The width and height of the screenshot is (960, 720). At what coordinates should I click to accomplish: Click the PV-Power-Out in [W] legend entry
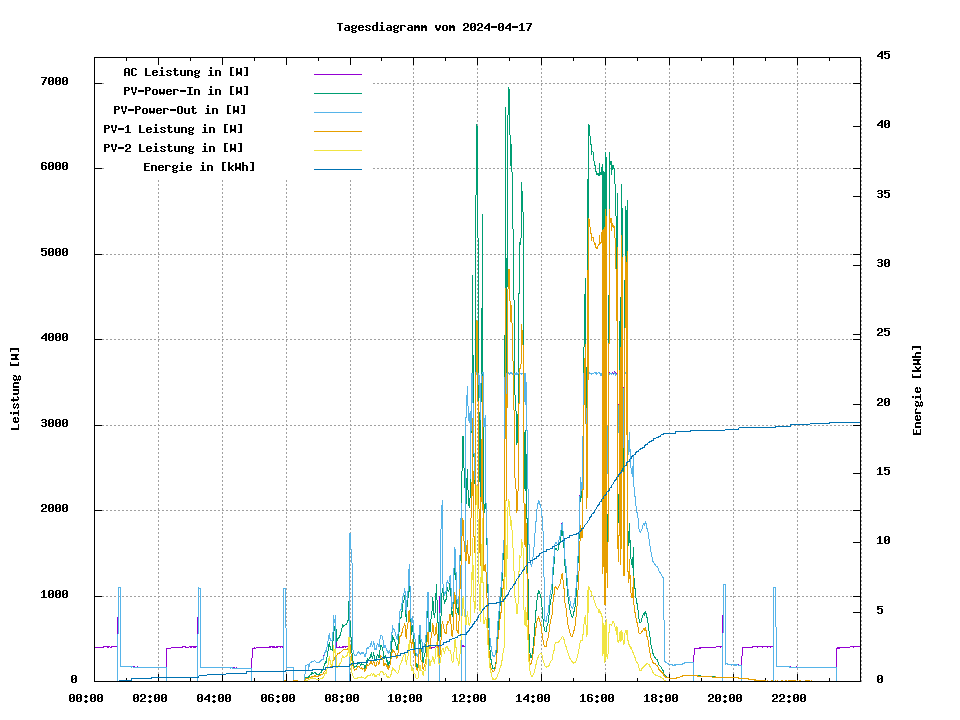click(x=179, y=111)
